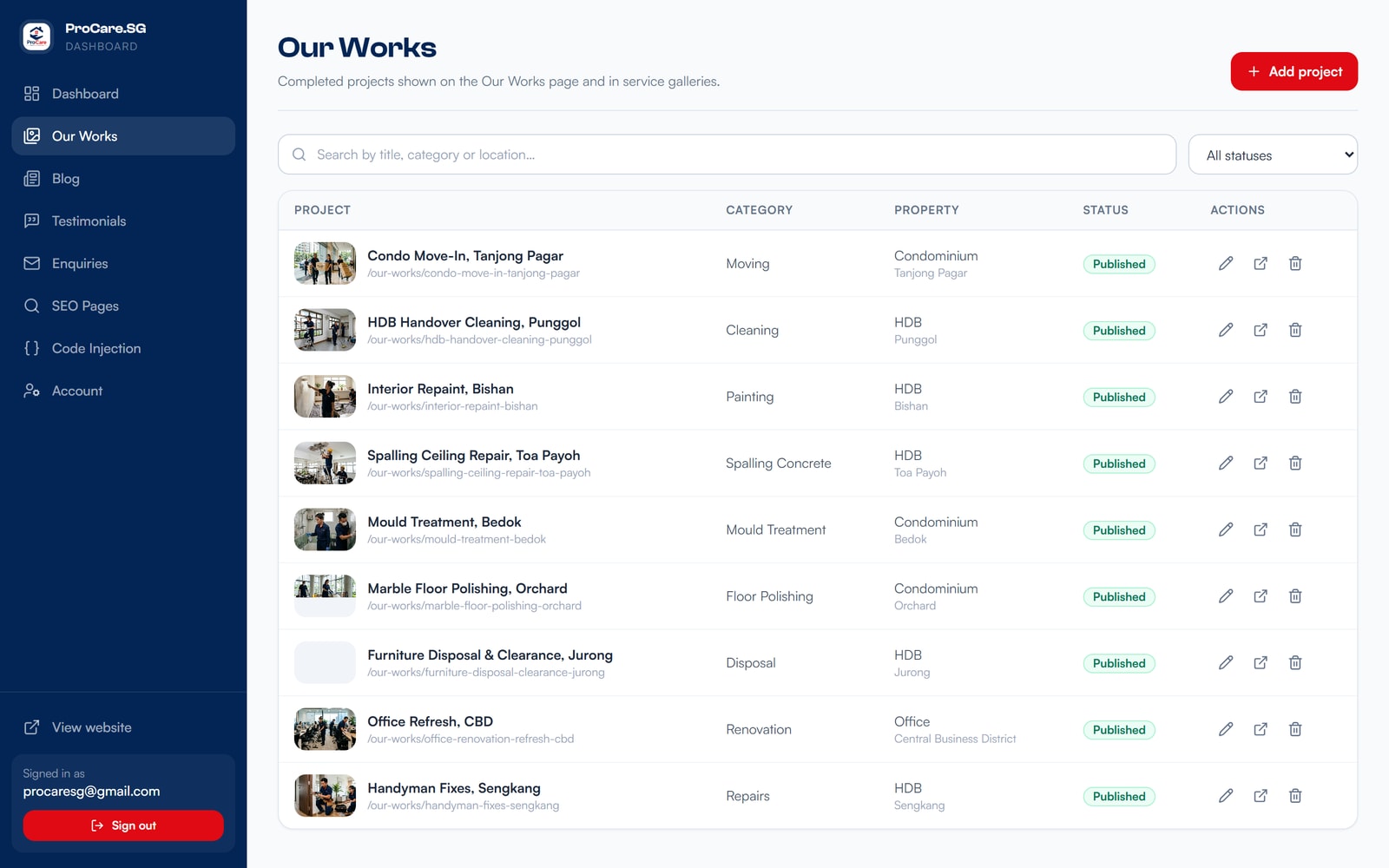Click Office Refresh, CBD thumbnail

(x=325, y=729)
